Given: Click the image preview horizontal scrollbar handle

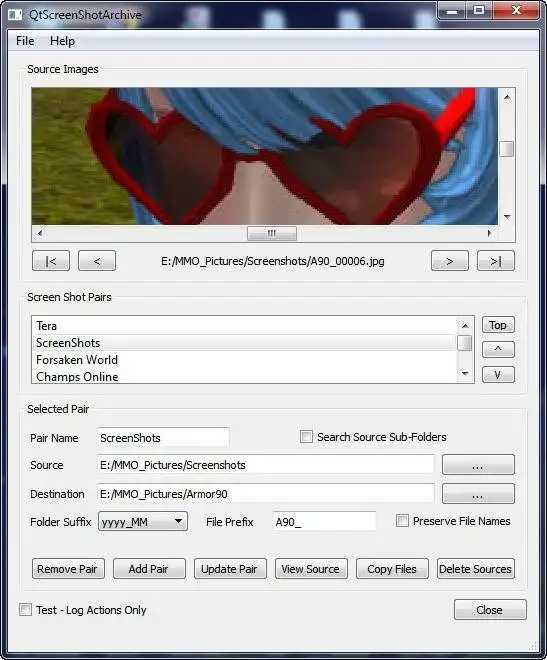Looking at the screenshot, I should (x=272, y=233).
